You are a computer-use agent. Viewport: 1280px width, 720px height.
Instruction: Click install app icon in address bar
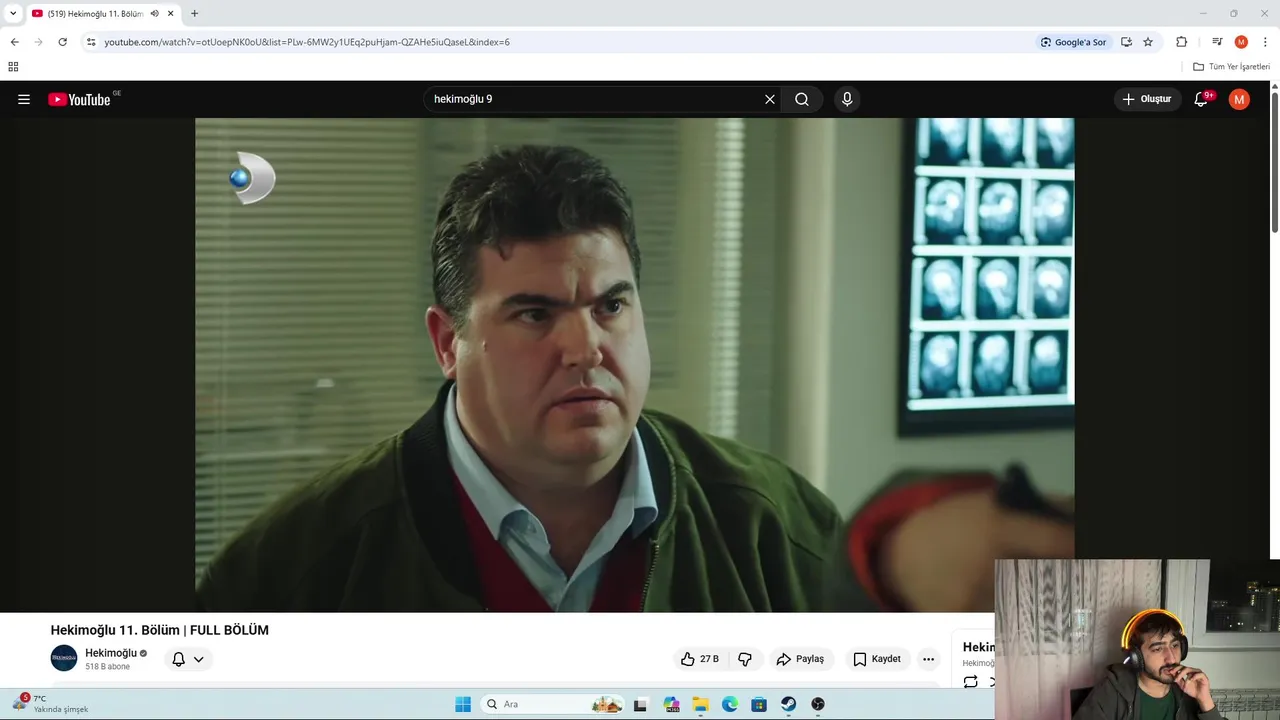point(1126,42)
